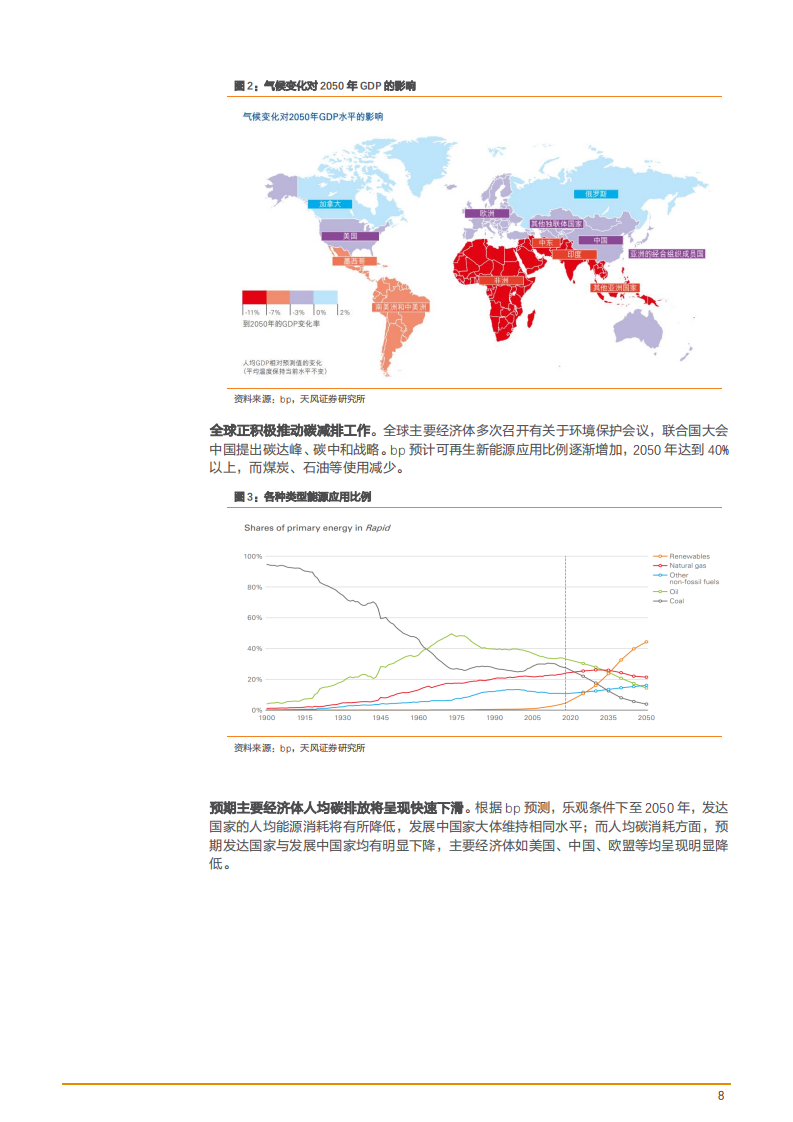Click the purple -3% map legend swatch
The image size is (793, 1122).
tap(302, 298)
